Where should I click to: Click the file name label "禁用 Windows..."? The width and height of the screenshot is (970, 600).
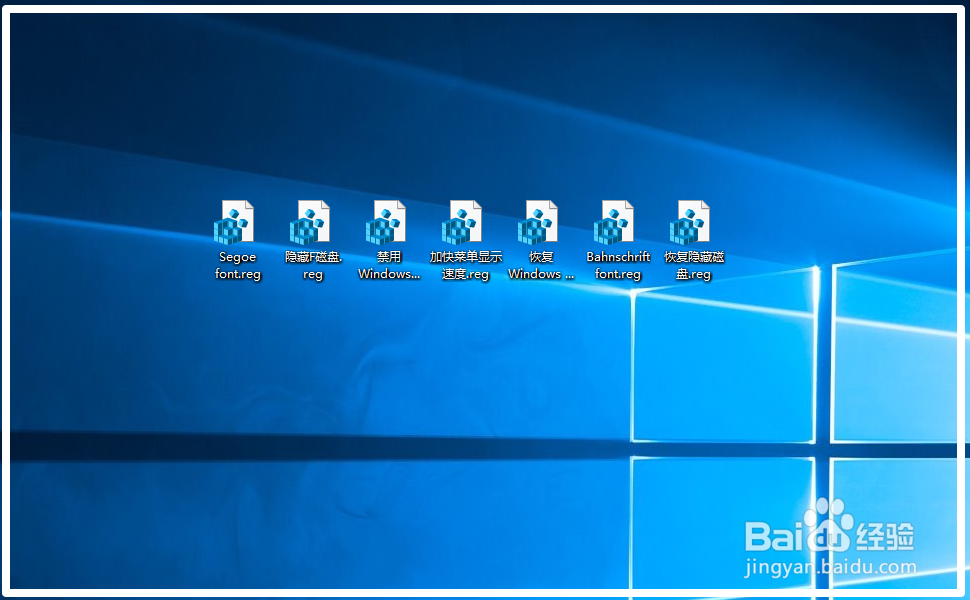389,265
